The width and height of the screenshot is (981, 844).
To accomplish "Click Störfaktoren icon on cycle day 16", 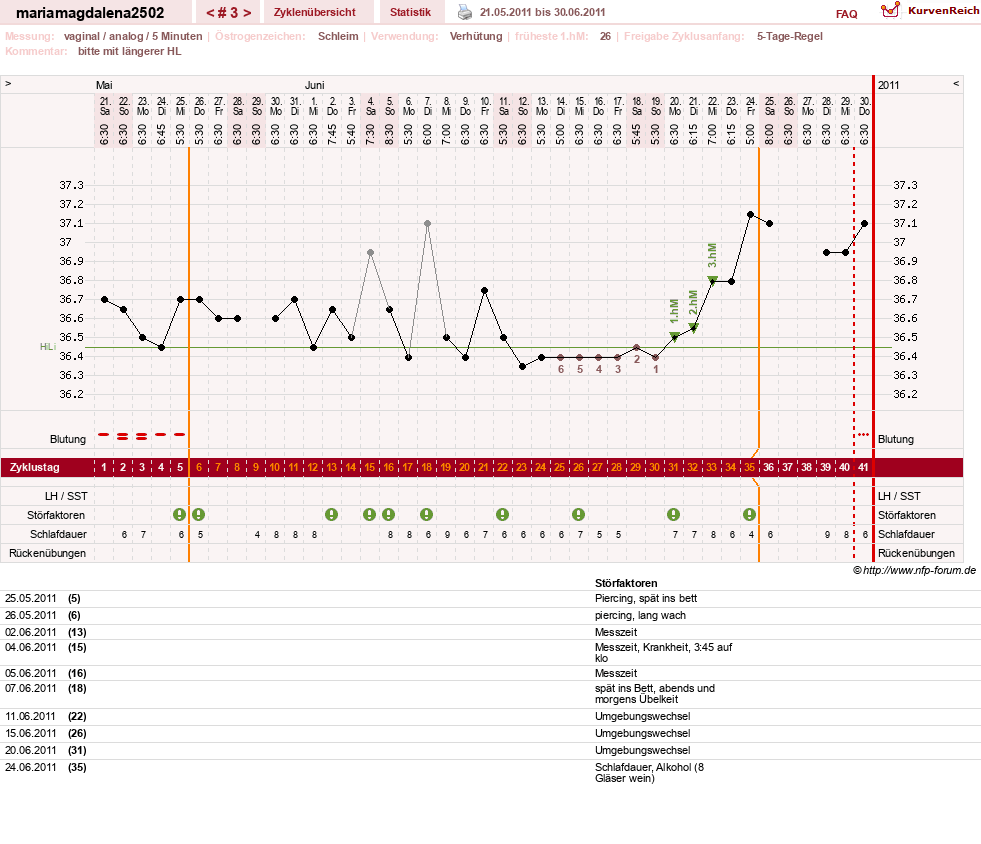I will pos(389,515).
